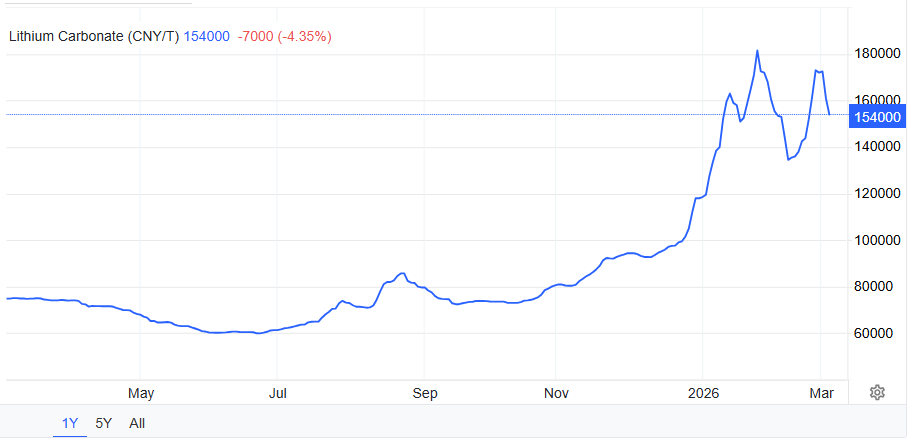Click the blue 154000 price in header
Viewport: 920px width, 446px height.
point(207,36)
